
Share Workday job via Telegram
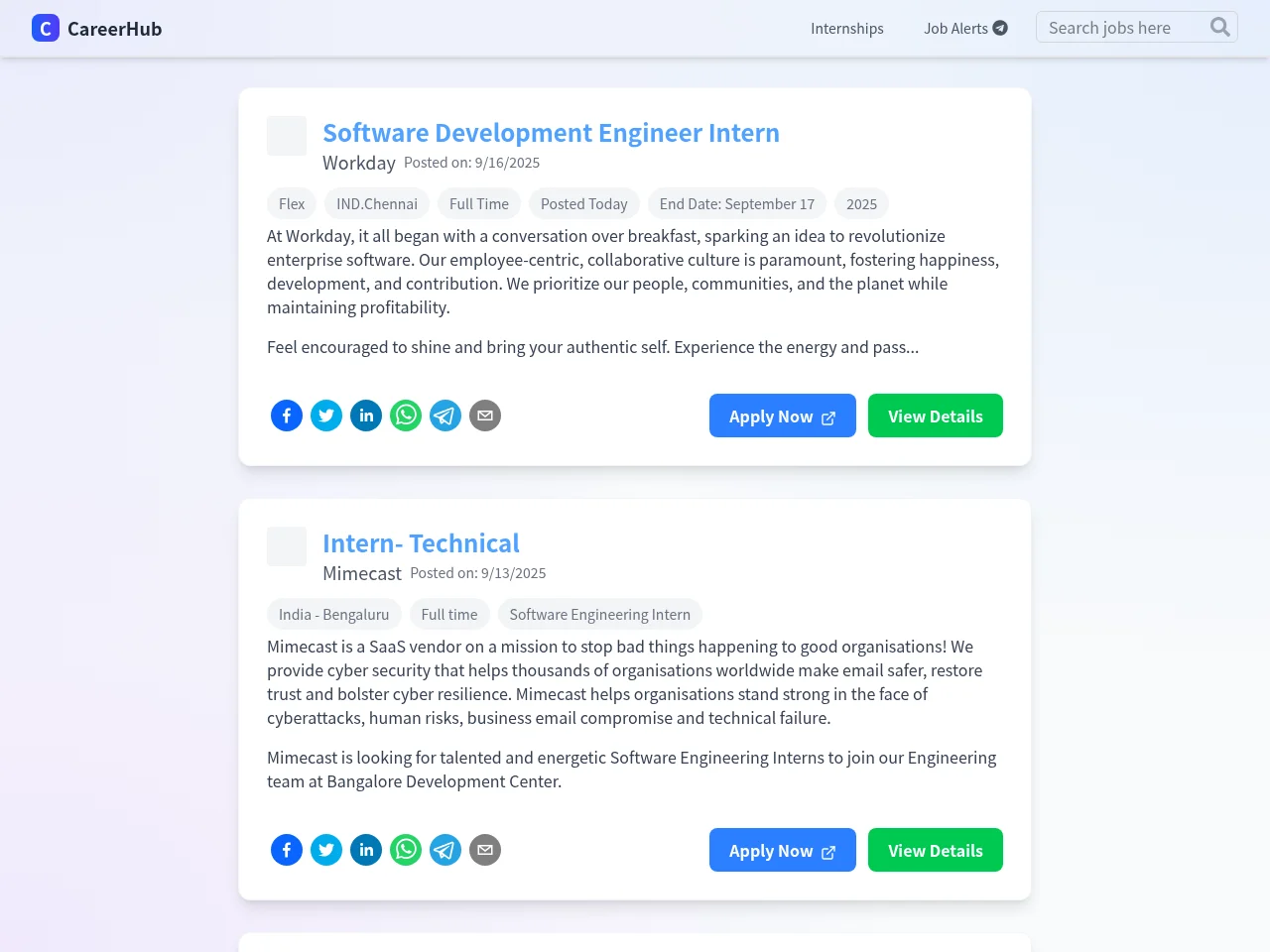coord(445,416)
